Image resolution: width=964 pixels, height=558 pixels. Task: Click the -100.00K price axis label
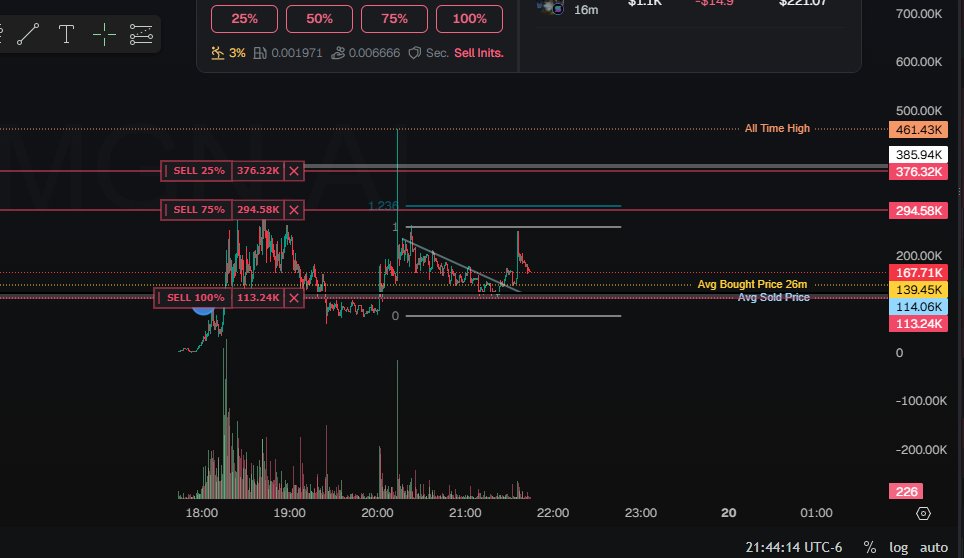[x=921, y=401]
